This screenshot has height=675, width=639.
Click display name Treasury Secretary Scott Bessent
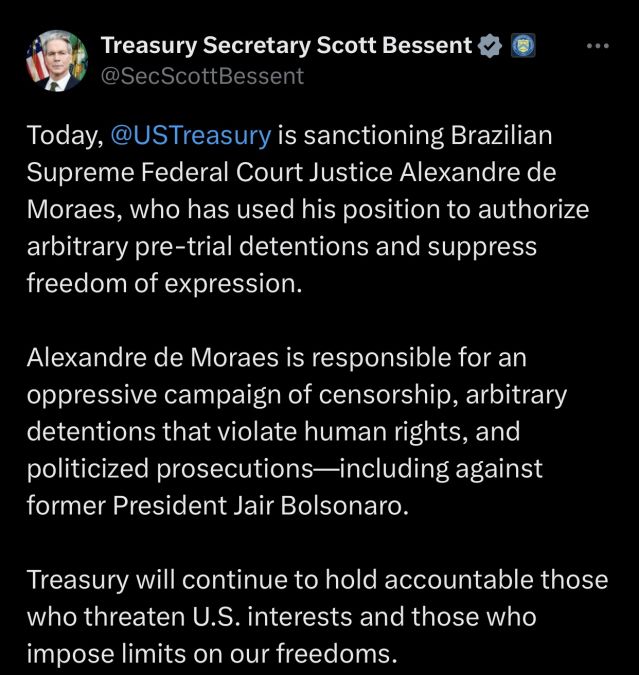tap(286, 45)
